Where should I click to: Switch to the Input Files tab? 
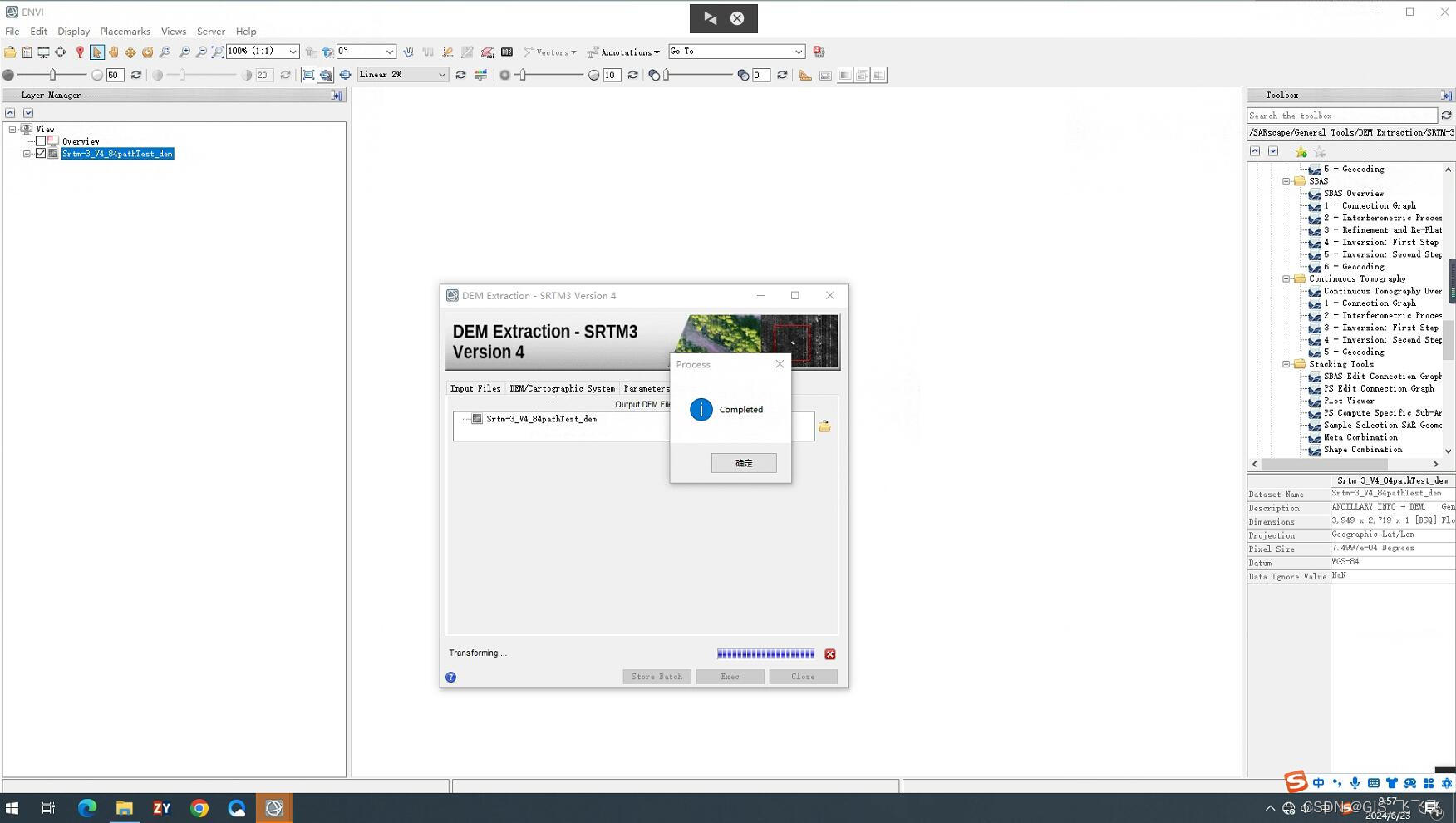(x=475, y=388)
